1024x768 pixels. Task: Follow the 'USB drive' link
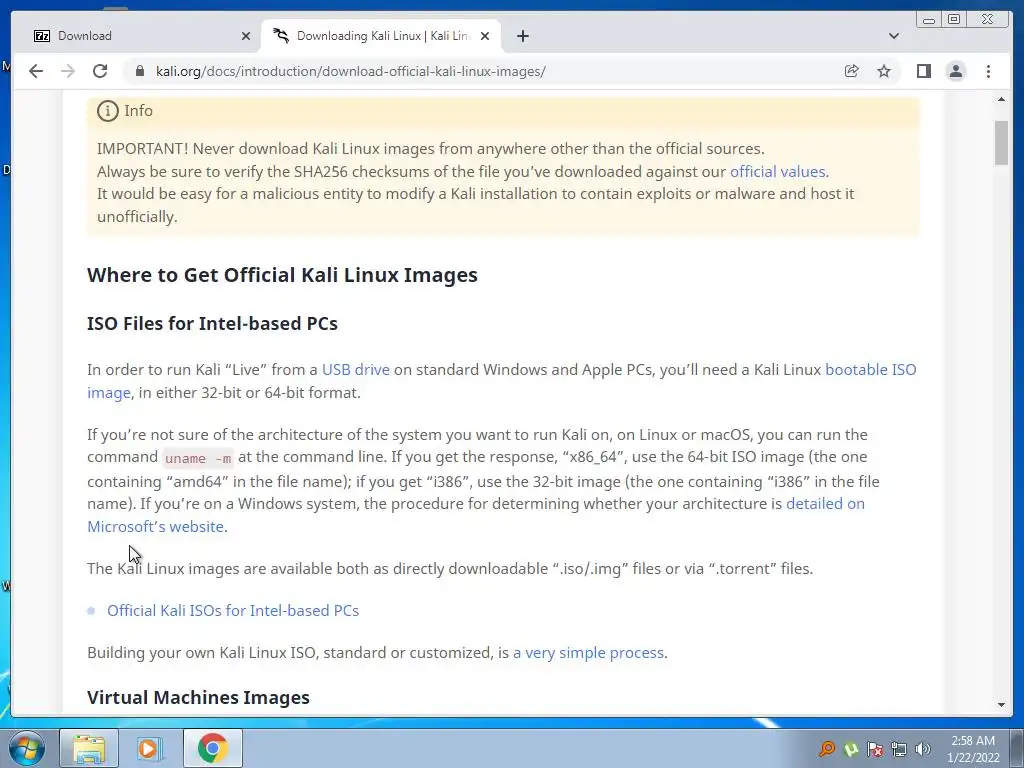355,370
